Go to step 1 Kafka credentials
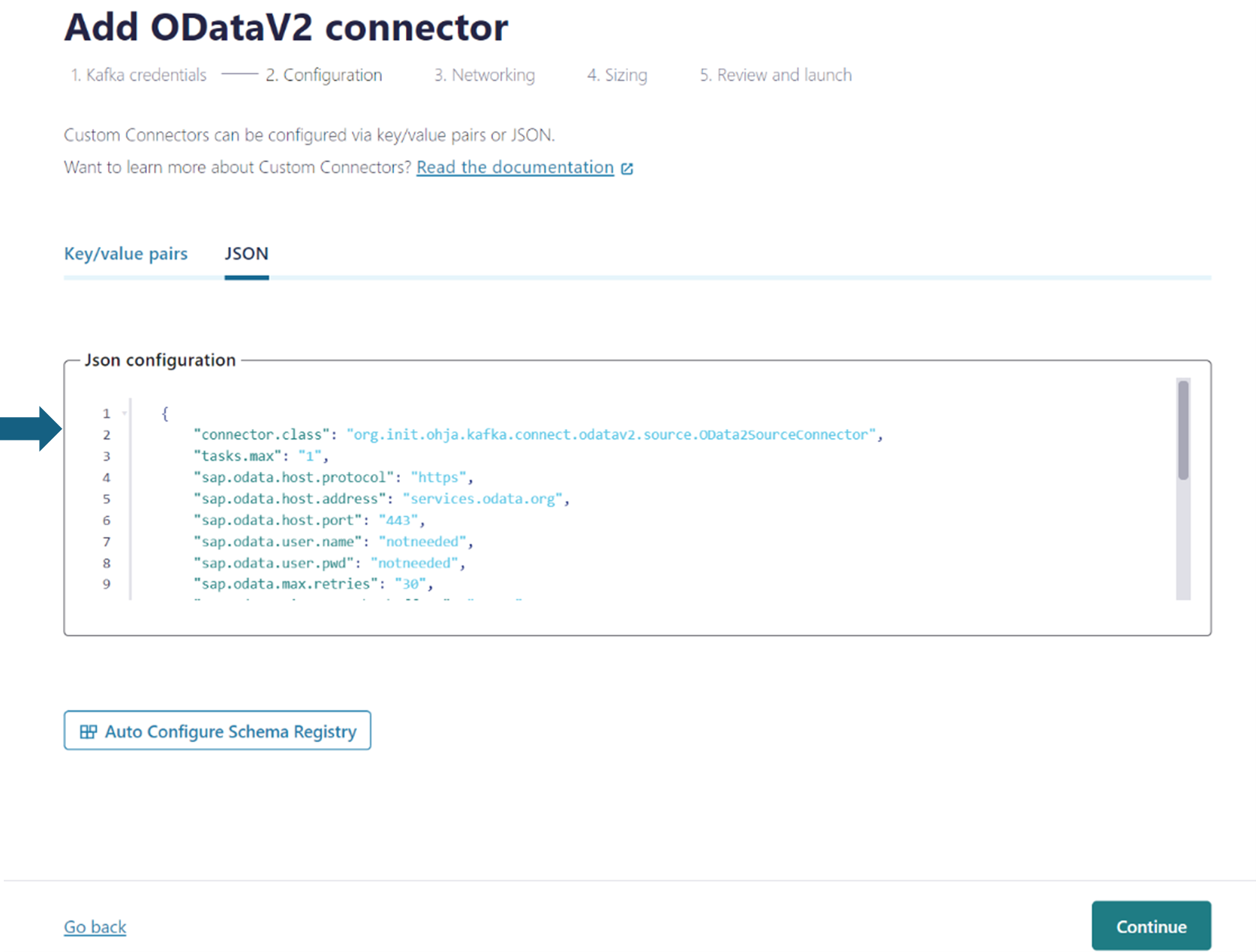The width and height of the screenshot is (1256, 952). 139,75
